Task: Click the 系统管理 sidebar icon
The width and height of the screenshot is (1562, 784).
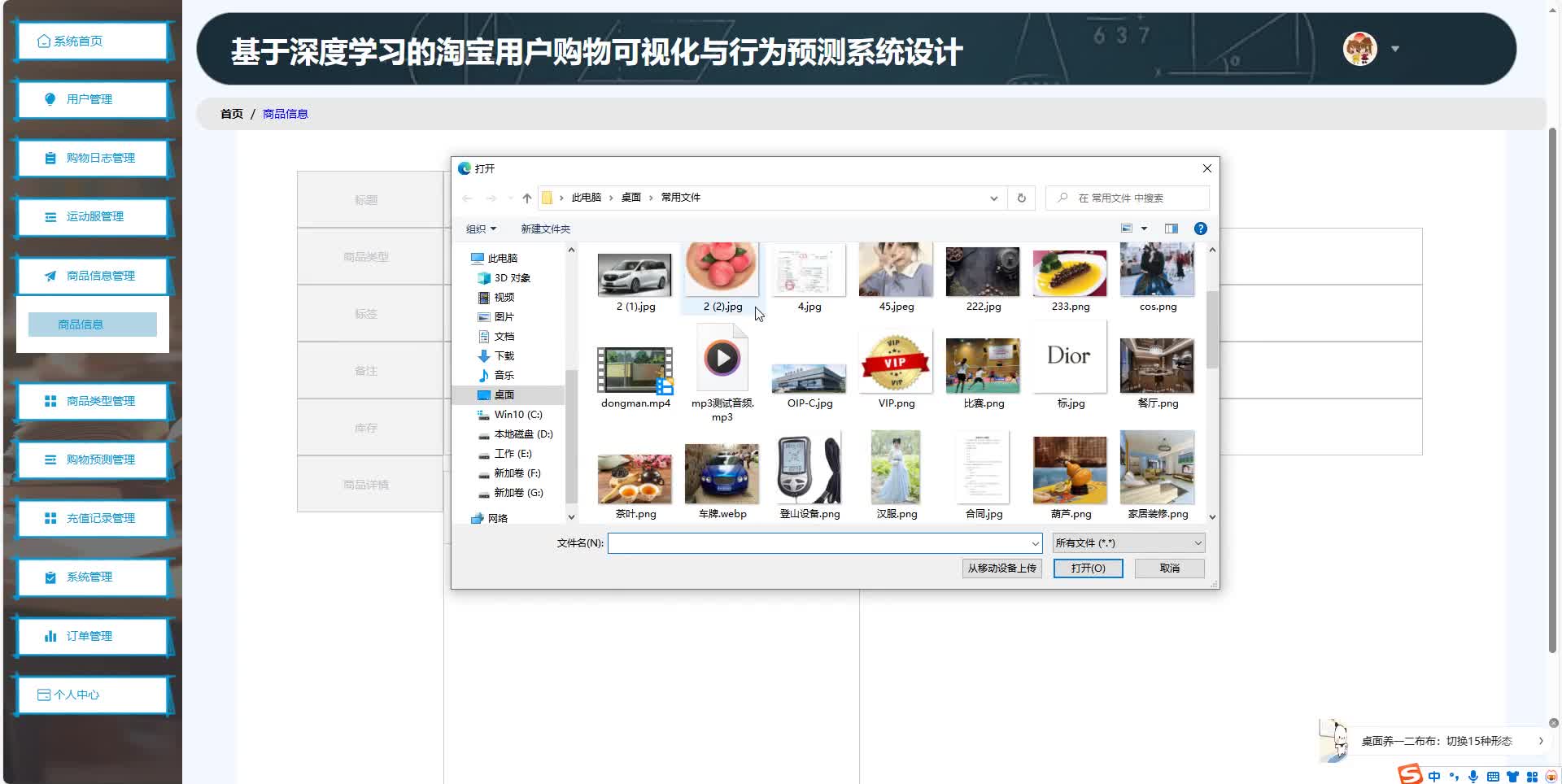Action: click(49, 577)
